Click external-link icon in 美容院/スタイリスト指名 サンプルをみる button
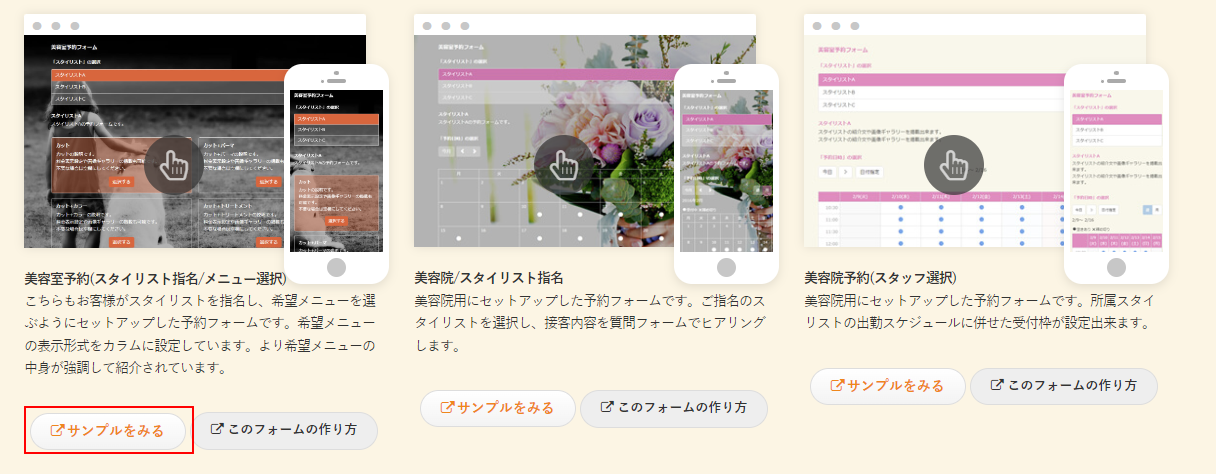The width and height of the screenshot is (1216, 474). pos(448,408)
